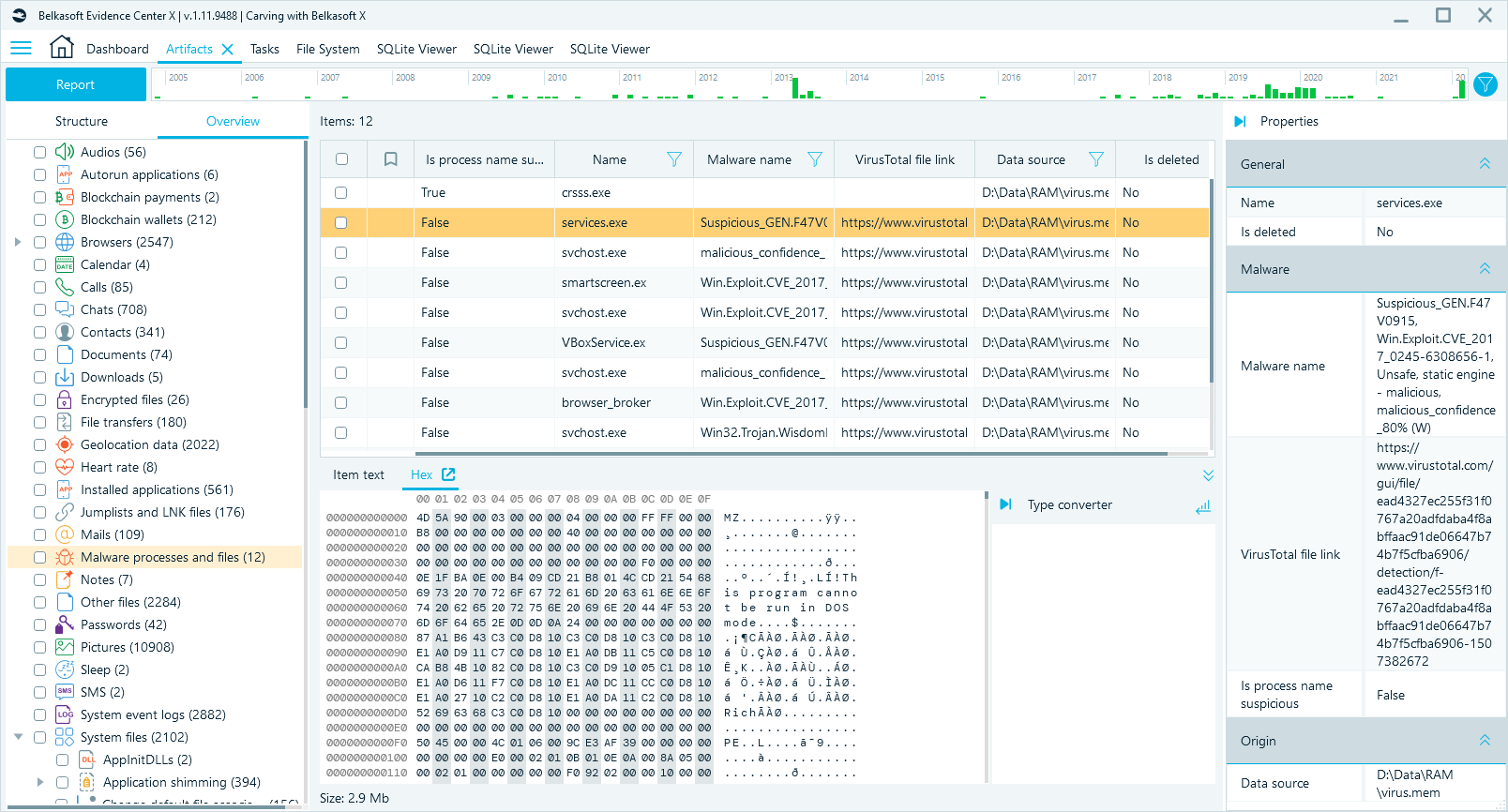Open the File System tab
The width and height of the screenshot is (1508, 812).
[x=327, y=49]
